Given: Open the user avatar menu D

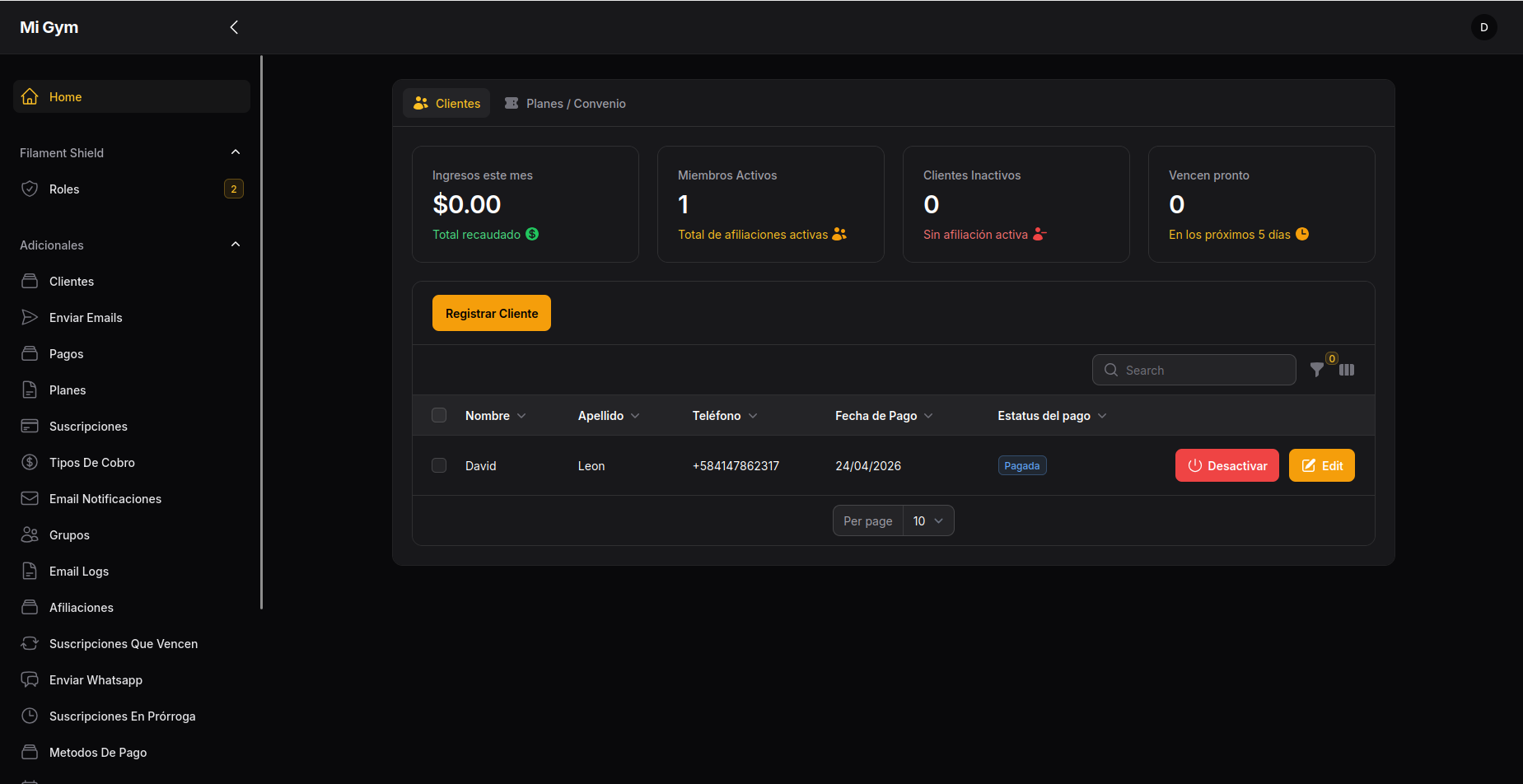Looking at the screenshot, I should 1483,27.
